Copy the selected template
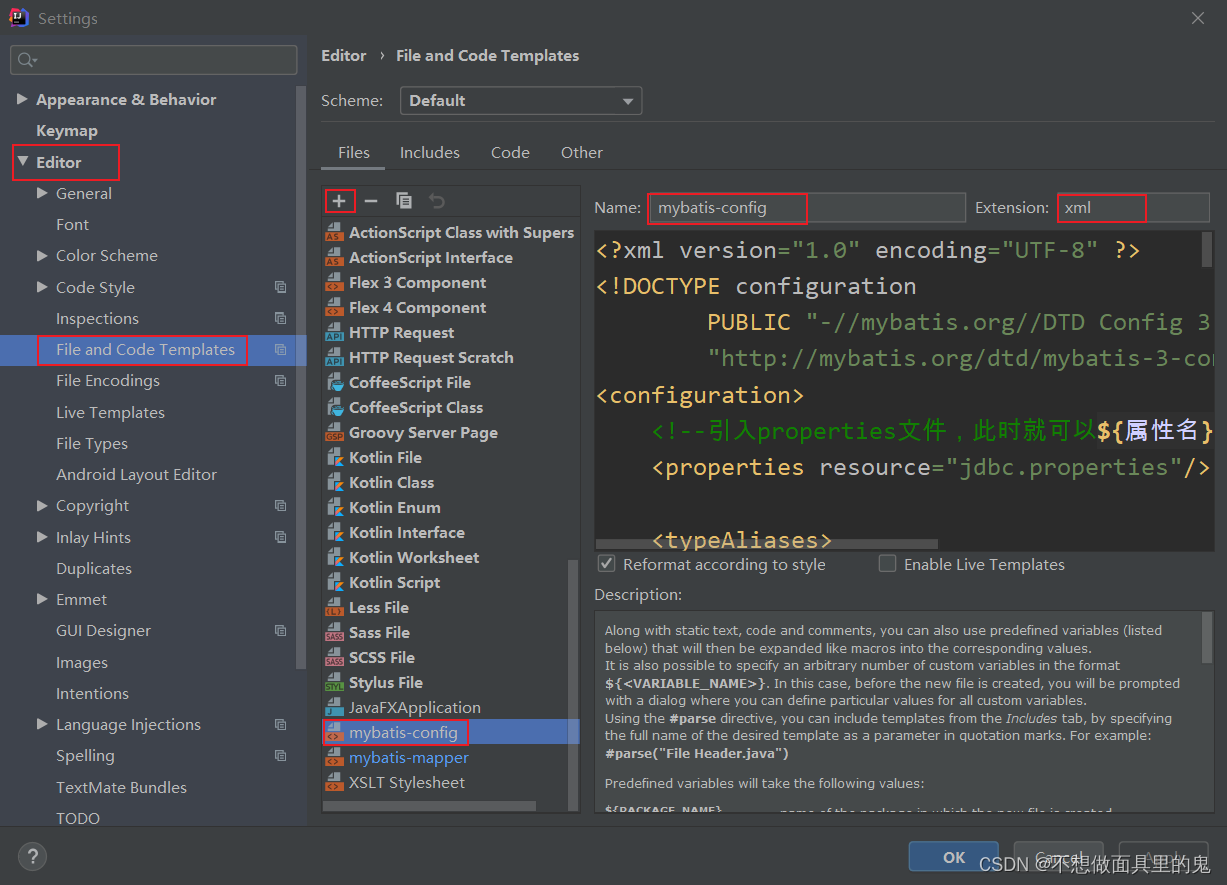This screenshot has height=885, width=1227. [x=404, y=201]
